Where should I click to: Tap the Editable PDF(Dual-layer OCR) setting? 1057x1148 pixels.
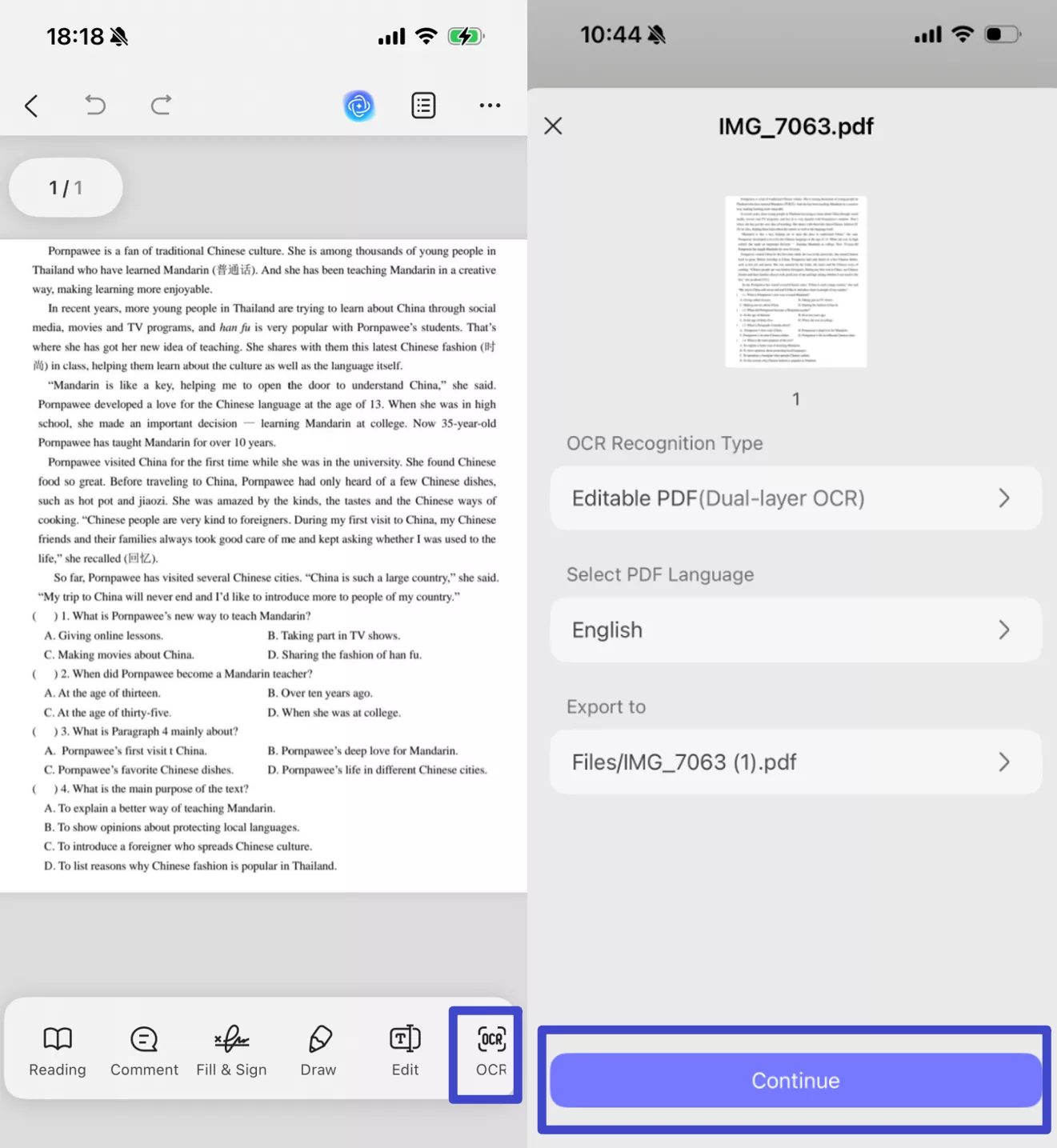point(795,498)
